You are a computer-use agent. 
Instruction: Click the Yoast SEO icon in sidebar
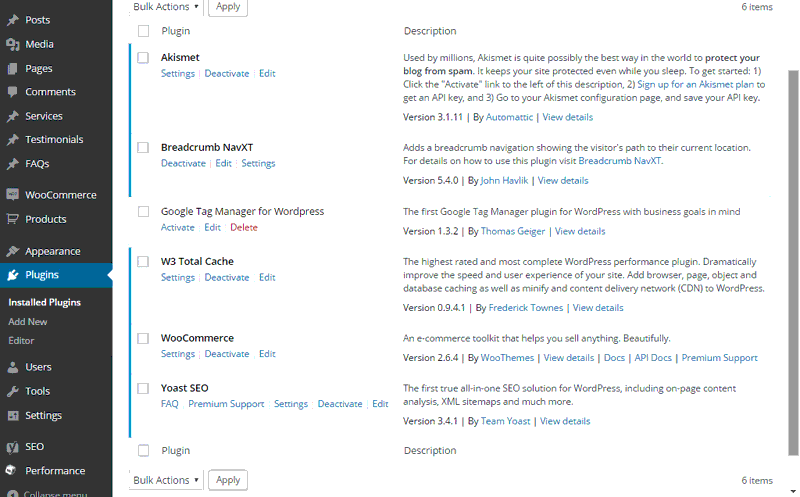13,447
